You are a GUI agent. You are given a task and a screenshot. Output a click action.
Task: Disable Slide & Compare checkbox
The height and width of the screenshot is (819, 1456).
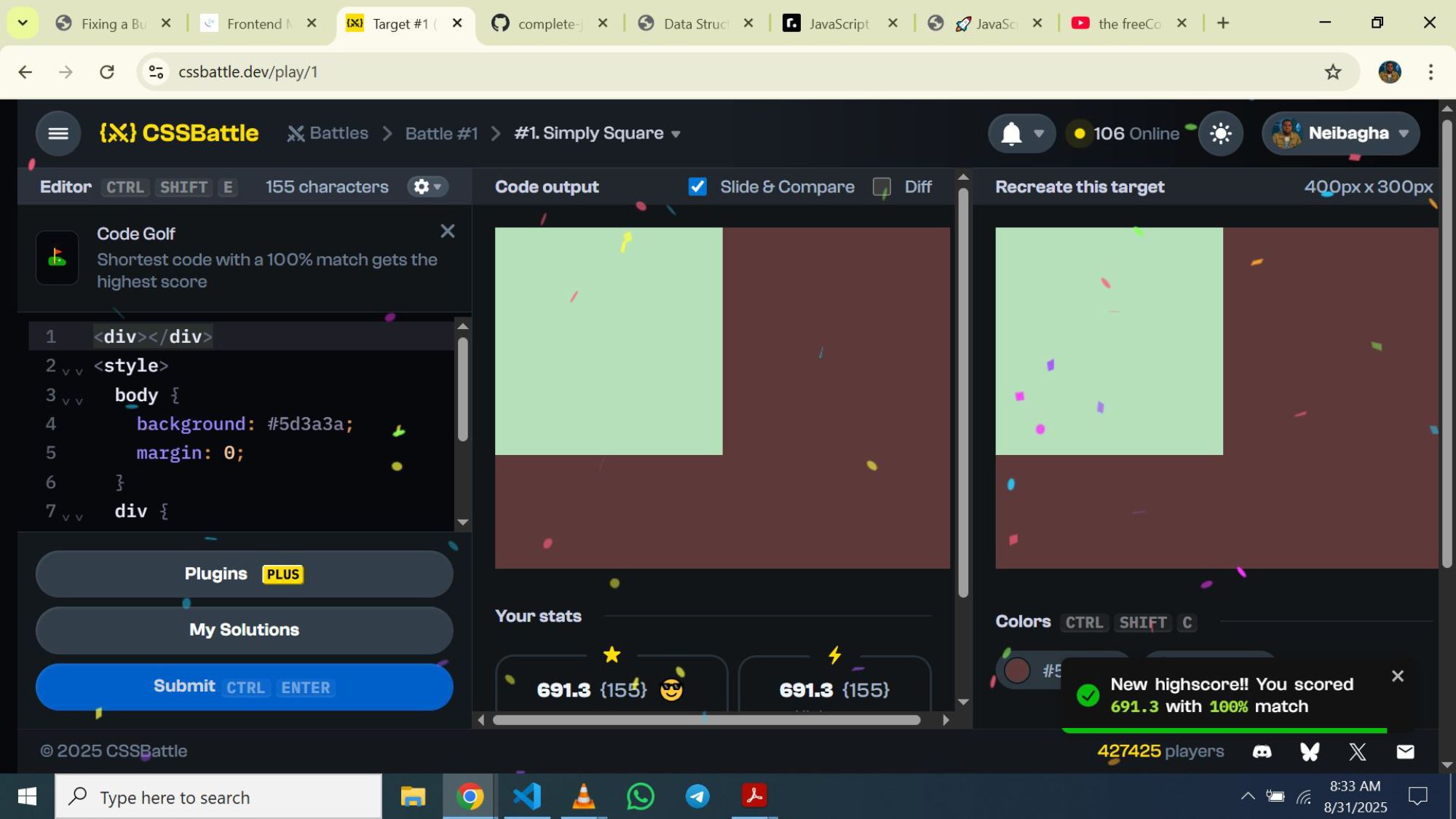pos(697,187)
